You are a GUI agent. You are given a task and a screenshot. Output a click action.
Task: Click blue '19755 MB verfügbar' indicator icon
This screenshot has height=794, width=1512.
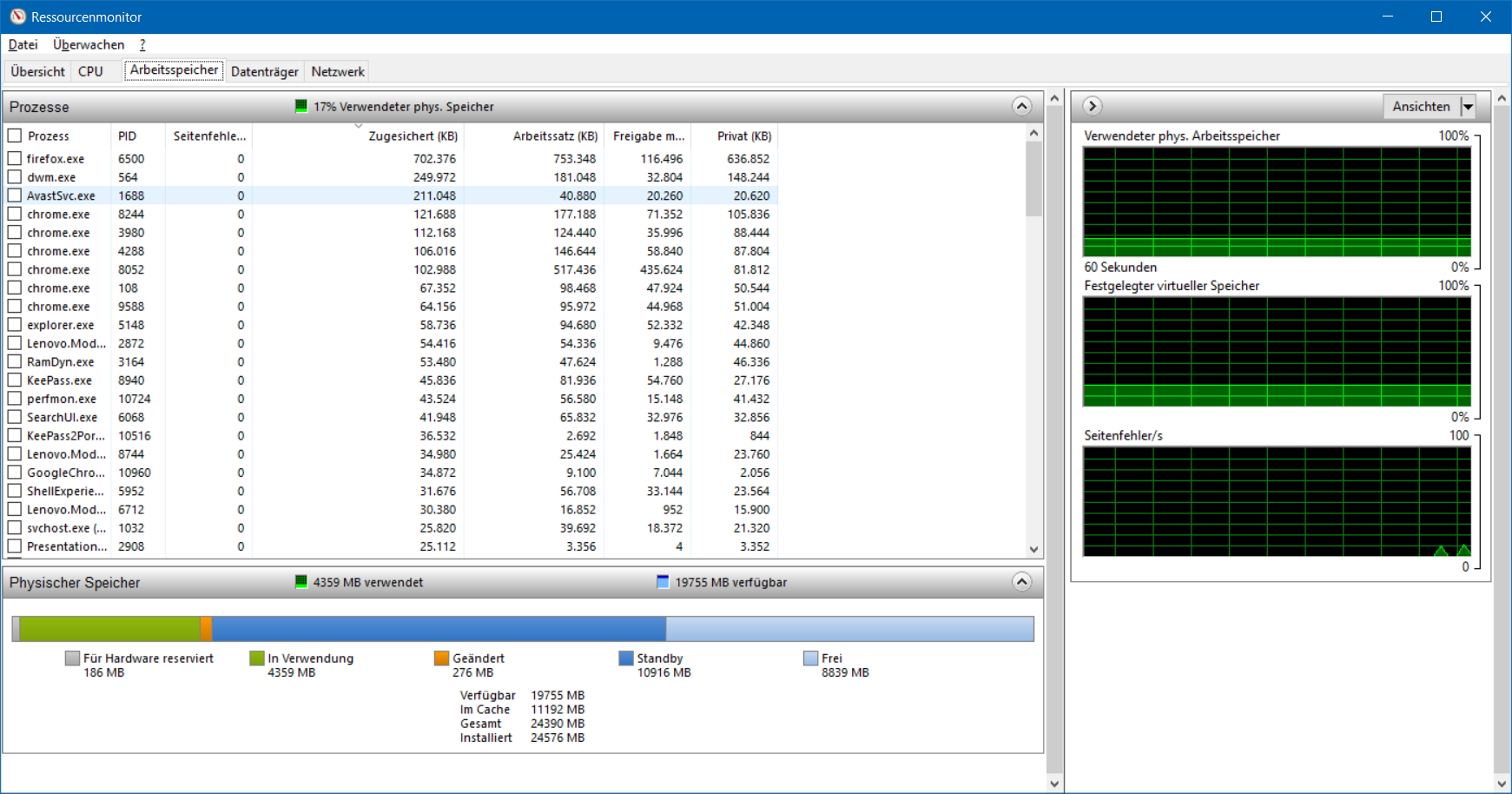pyautogui.click(x=664, y=582)
